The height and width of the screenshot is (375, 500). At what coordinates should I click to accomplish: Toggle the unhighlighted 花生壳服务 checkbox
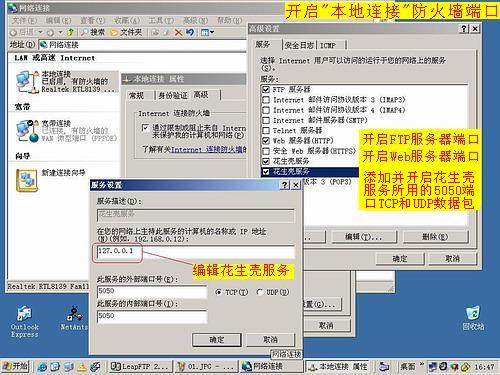tap(266, 161)
